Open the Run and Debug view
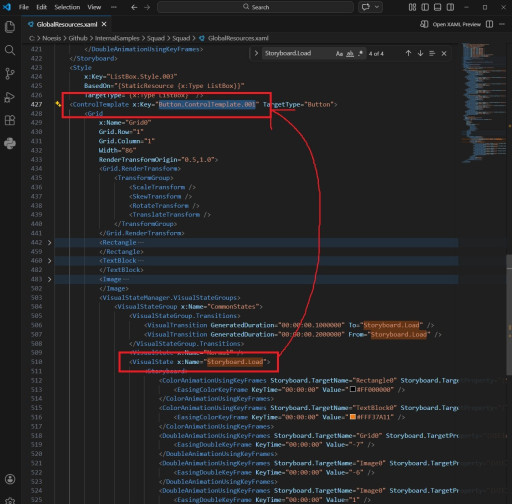This screenshot has width=512, height=504. pyautogui.click(x=10, y=97)
